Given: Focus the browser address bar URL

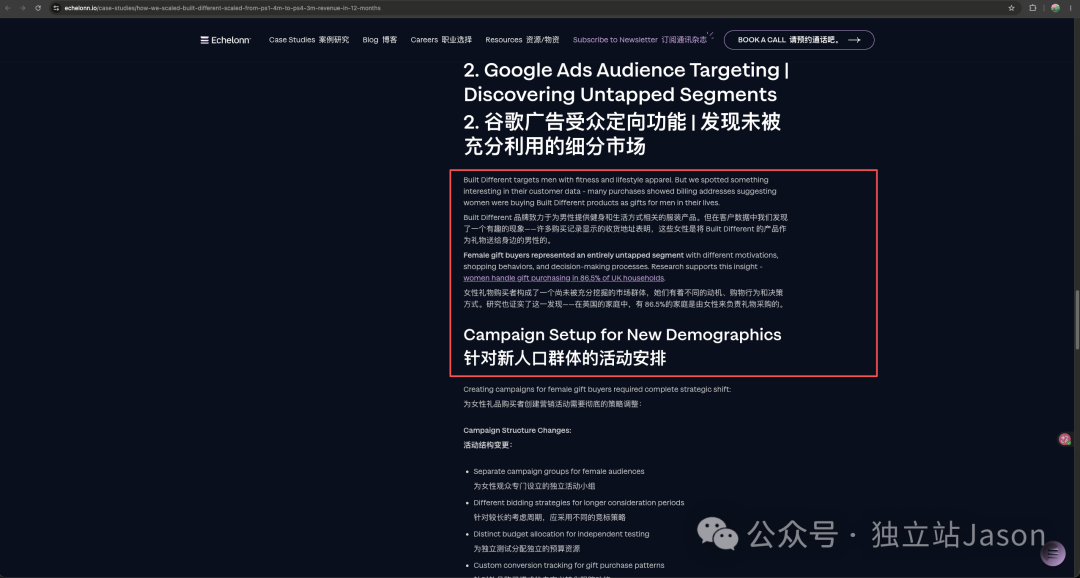Looking at the screenshot, I should [222, 8].
